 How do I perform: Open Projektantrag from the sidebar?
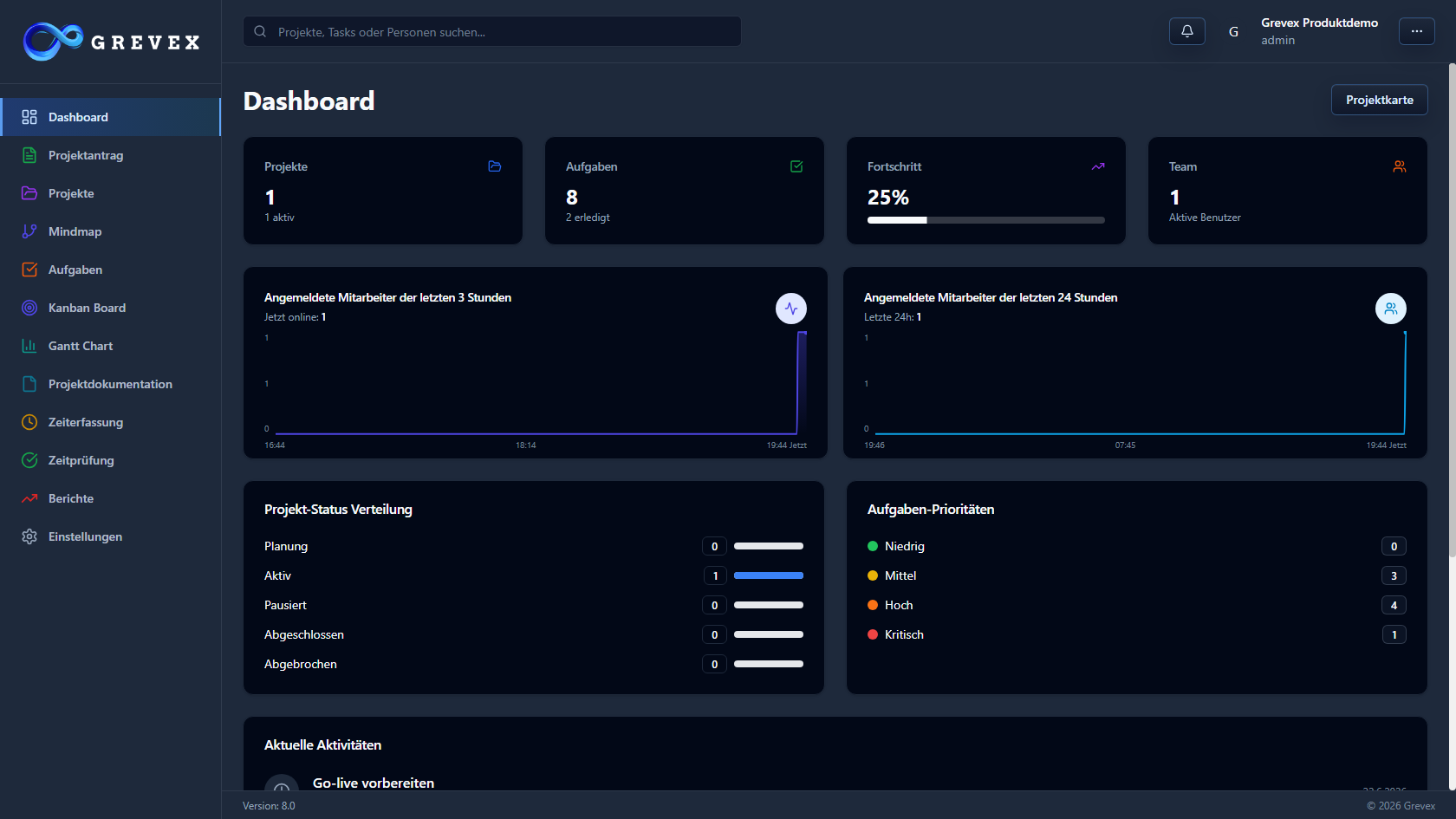point(110,155)
